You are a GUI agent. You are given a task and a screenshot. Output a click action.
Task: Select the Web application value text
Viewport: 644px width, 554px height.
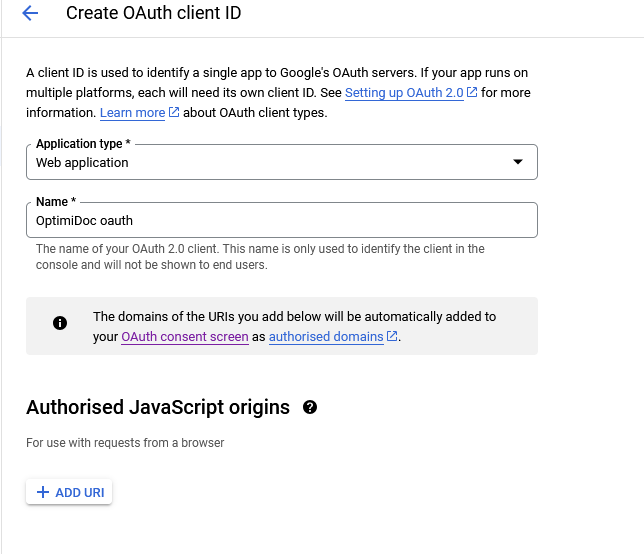(82, 163)
